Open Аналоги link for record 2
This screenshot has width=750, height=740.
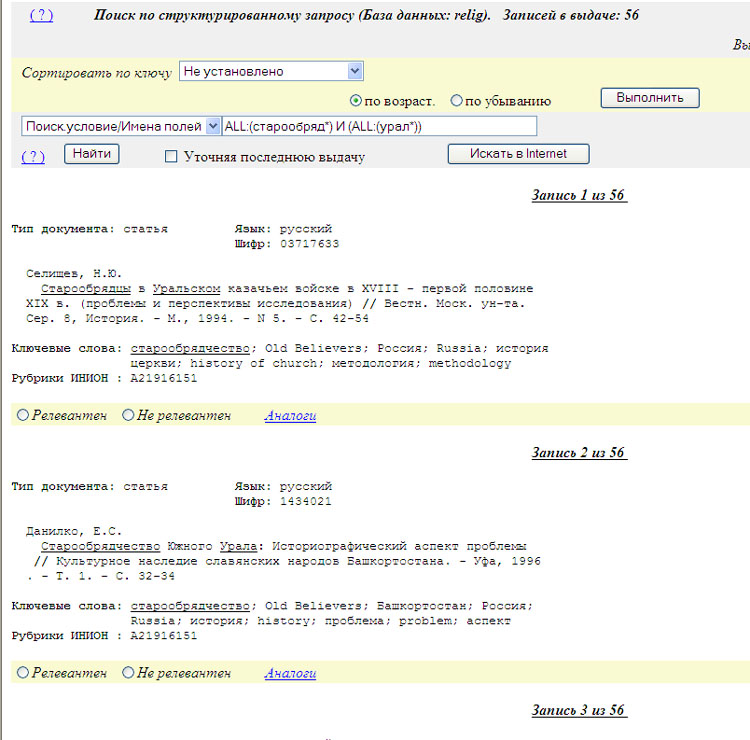[290, 673]
